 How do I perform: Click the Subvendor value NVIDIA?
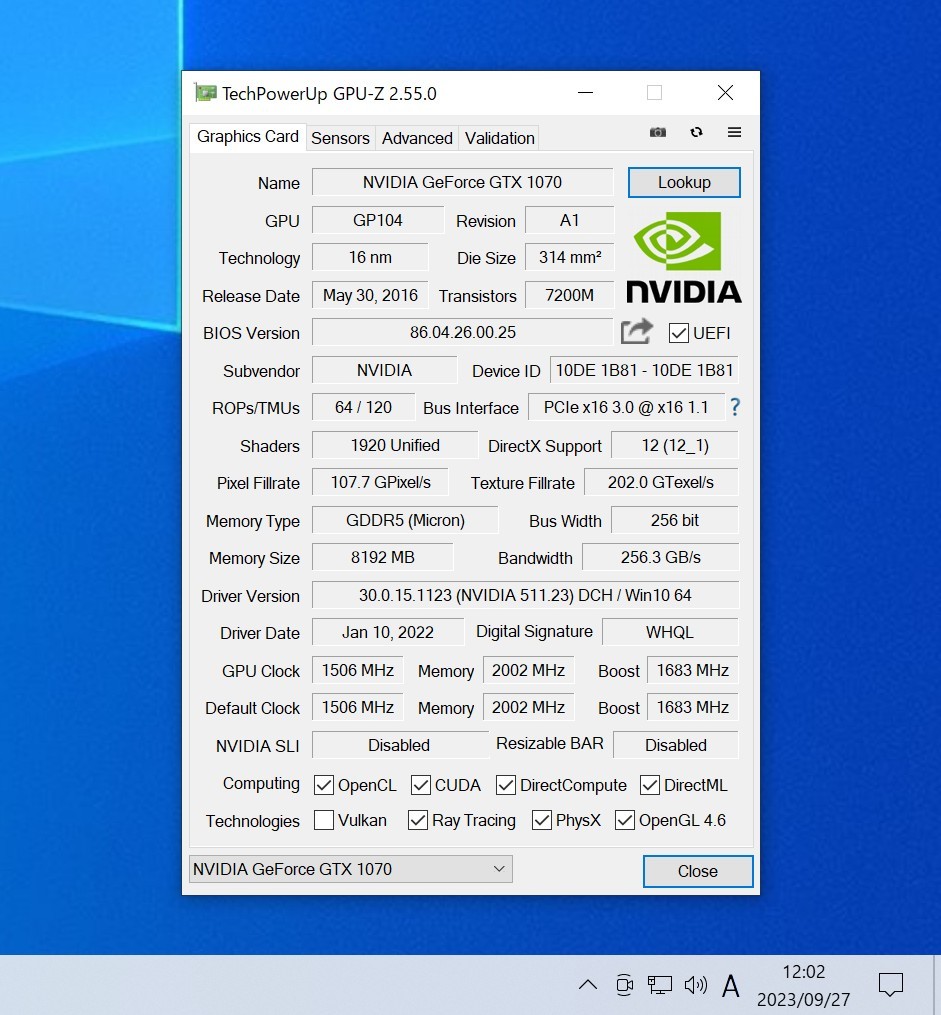tap(384, 370)
